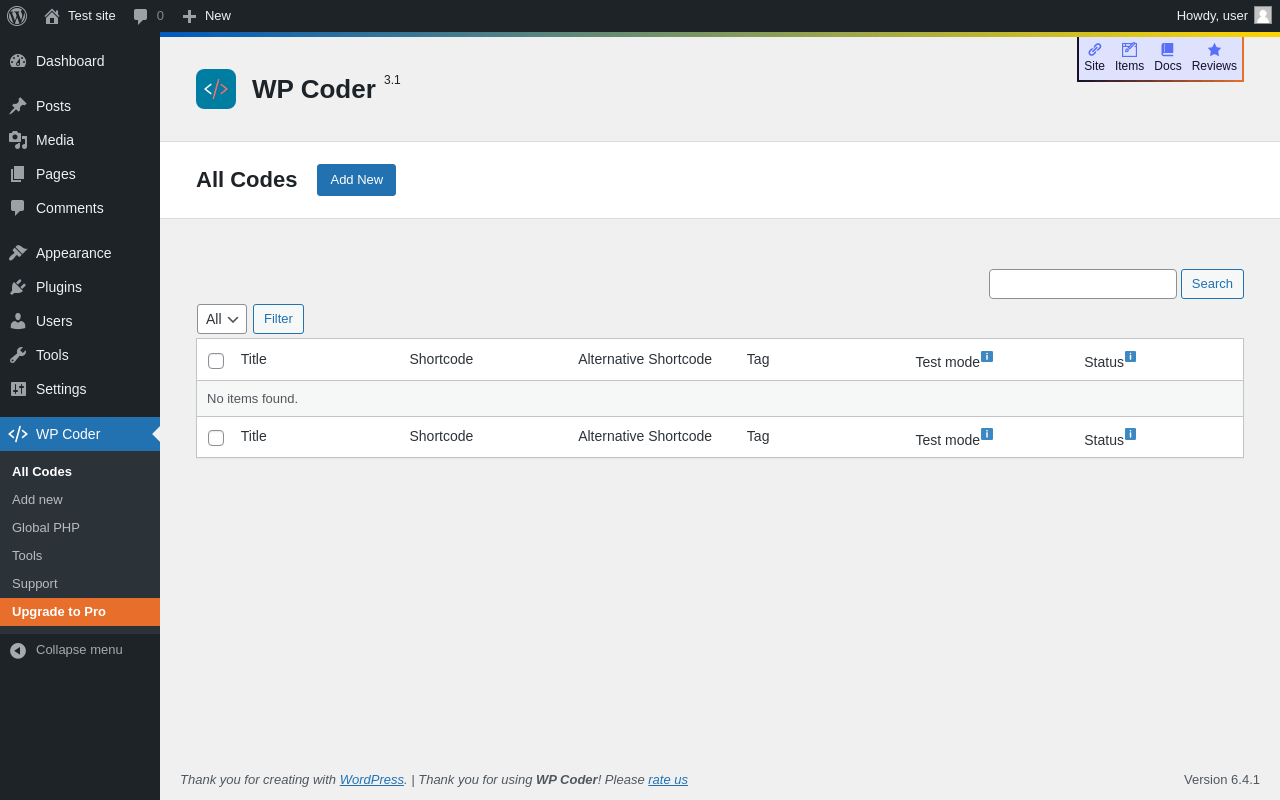Image resolution: width=1280 pixels, height=800 pixels.
Task: Go to Posts menu
Action: click(80, 106)
